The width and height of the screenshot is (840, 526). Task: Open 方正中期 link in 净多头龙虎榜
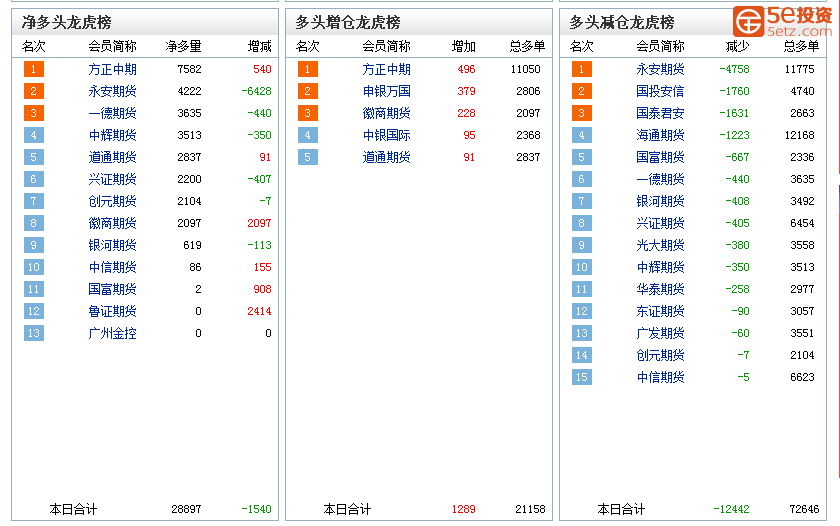click(x=112, y=69)
